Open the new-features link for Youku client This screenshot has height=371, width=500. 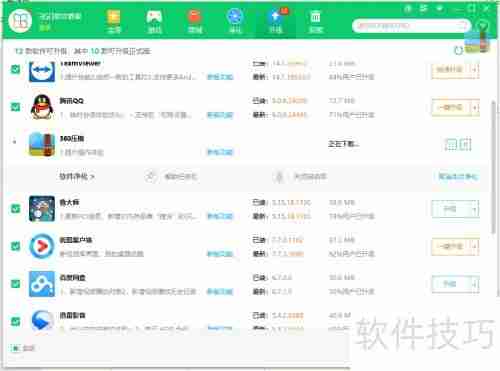tap(220, 254)
